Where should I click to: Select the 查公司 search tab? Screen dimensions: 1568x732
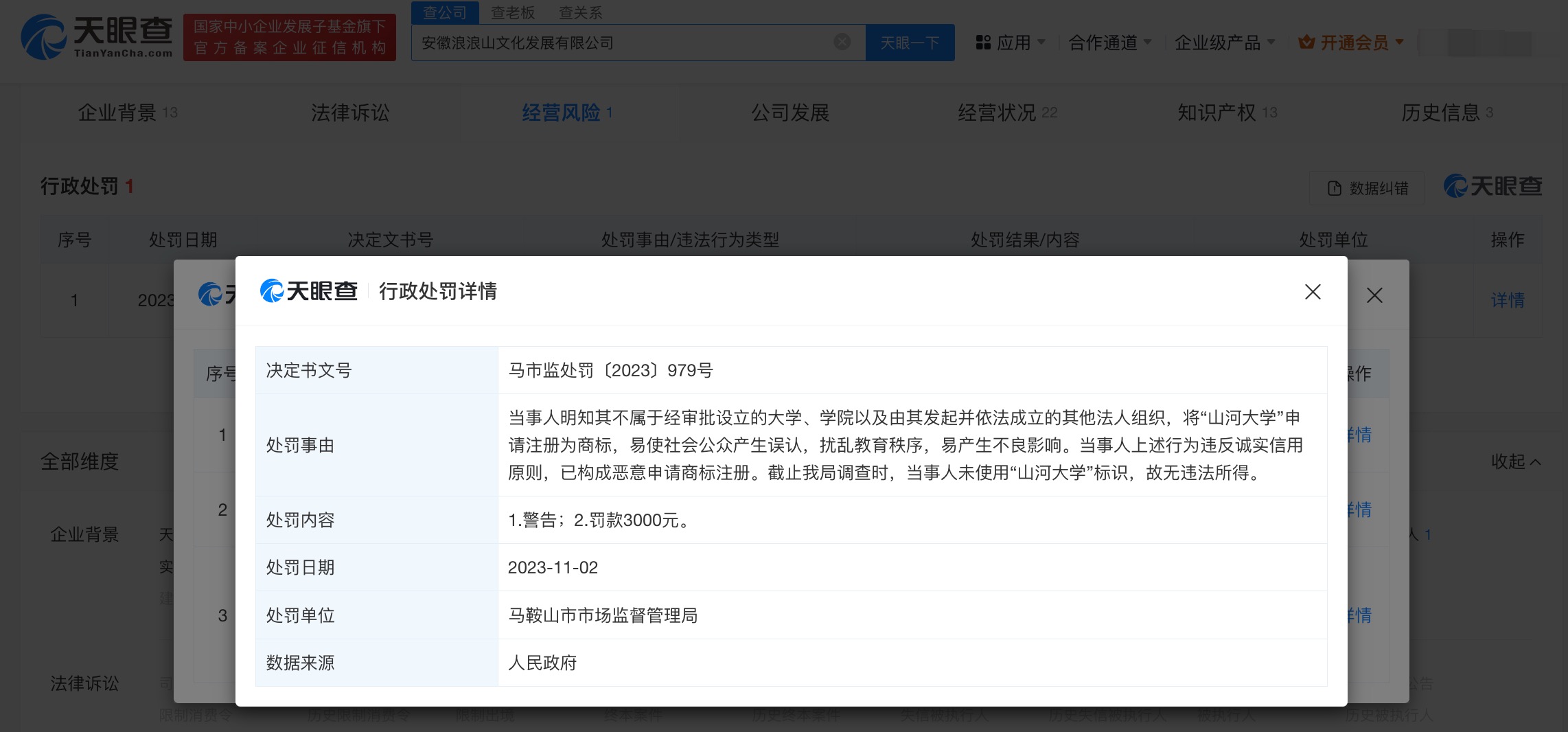click(445, 12)
